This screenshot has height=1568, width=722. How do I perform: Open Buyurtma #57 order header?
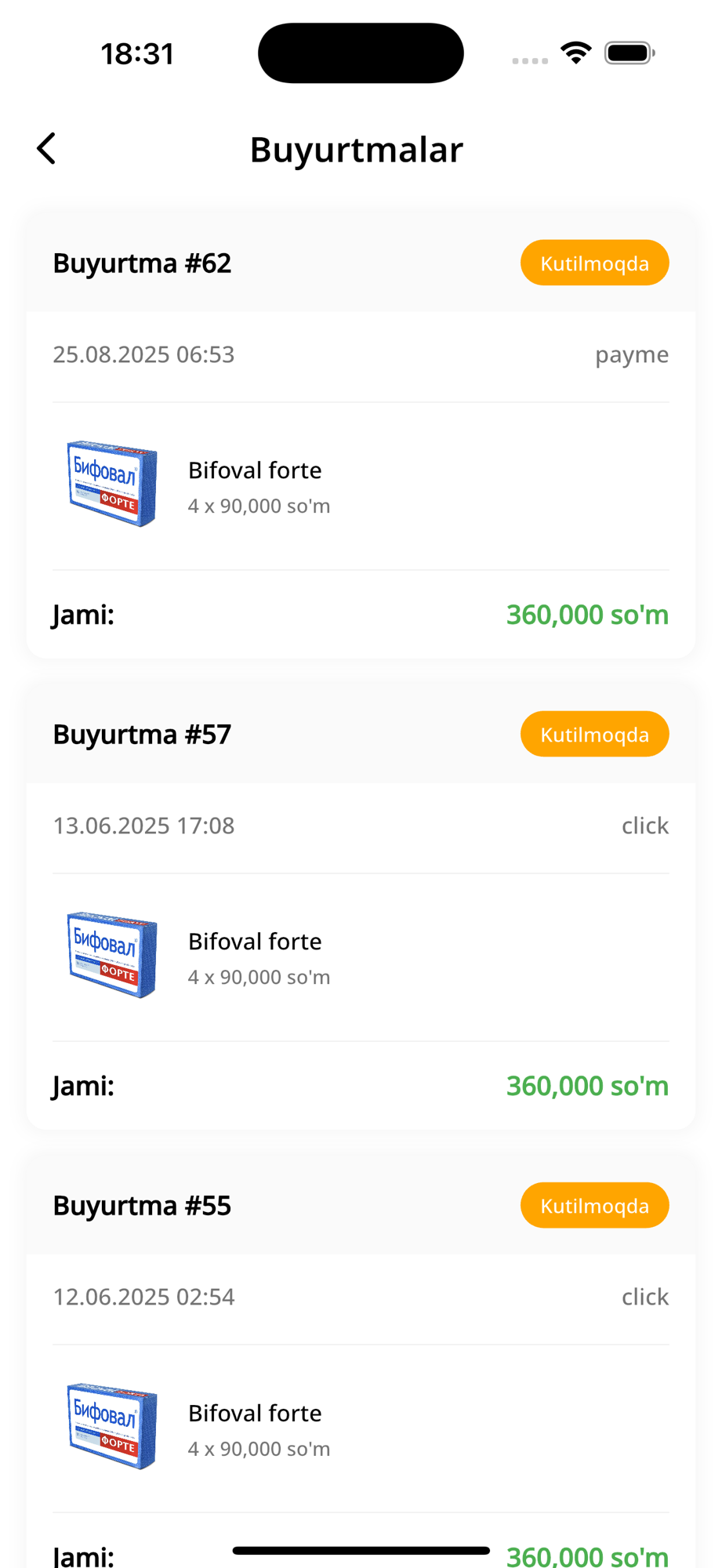[142, 735]
